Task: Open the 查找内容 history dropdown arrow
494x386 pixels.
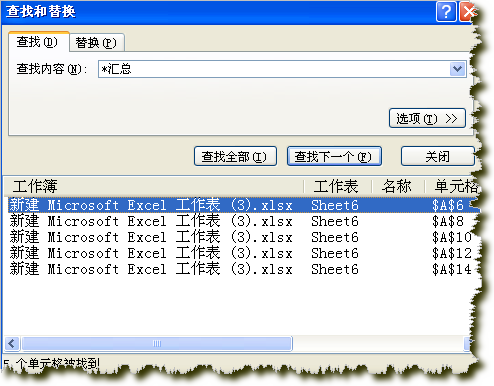Action: click(x=457, y=69)
